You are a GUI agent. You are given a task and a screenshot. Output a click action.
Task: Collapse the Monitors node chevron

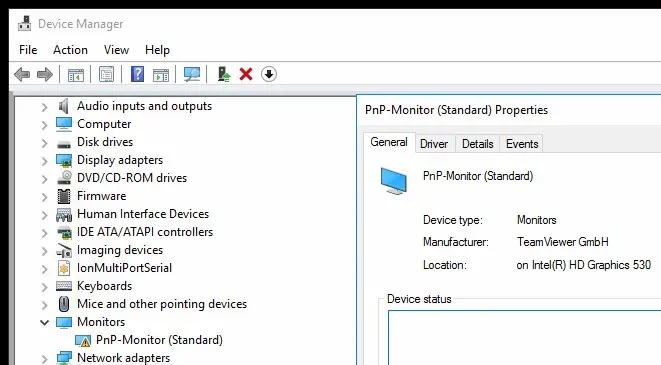point(44,323)
